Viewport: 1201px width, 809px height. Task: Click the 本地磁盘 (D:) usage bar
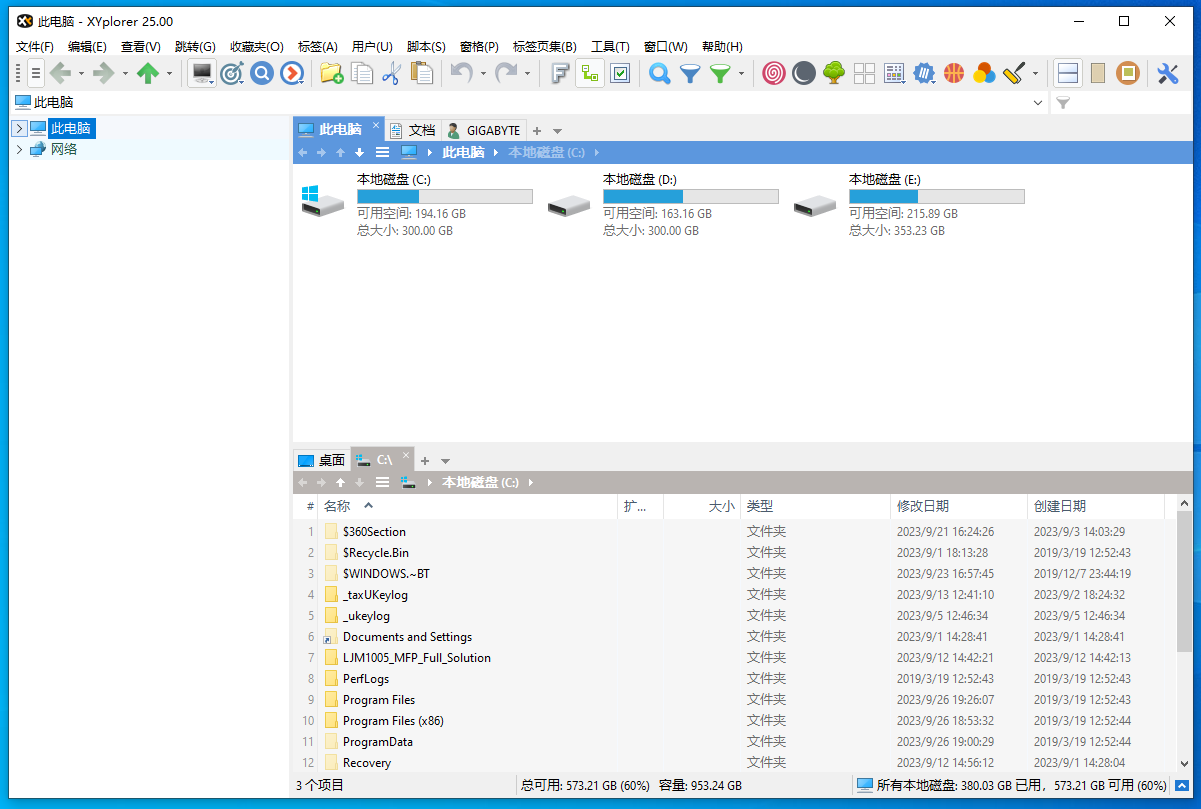(x=690, y=197)
